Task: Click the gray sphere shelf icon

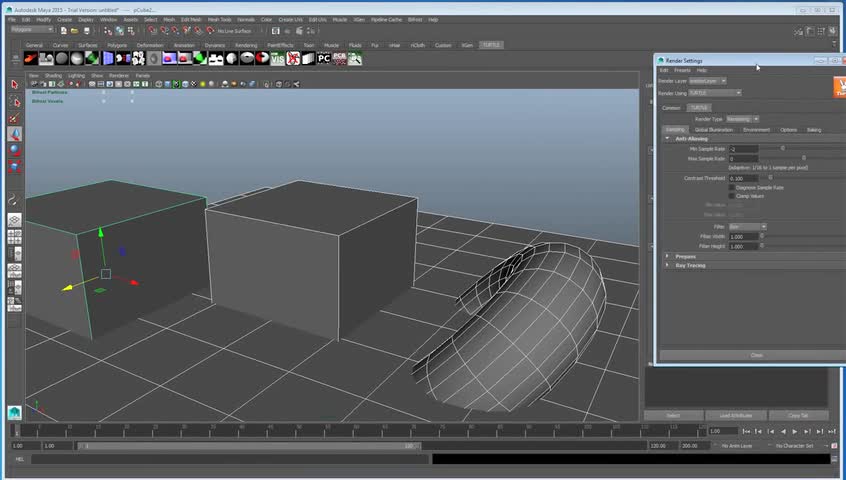Action: tap(62, 58)
